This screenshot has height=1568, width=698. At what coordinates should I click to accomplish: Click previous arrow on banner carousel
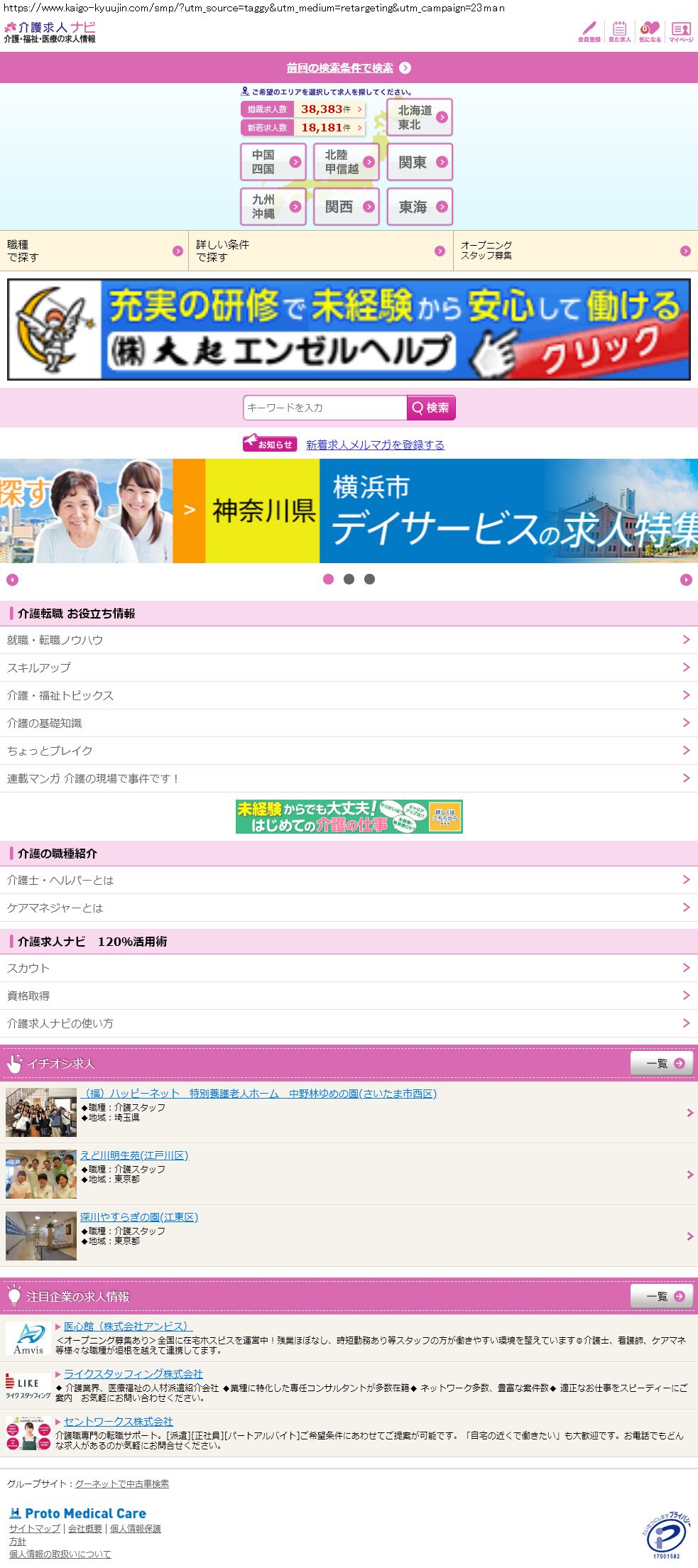tap(12, 579)
